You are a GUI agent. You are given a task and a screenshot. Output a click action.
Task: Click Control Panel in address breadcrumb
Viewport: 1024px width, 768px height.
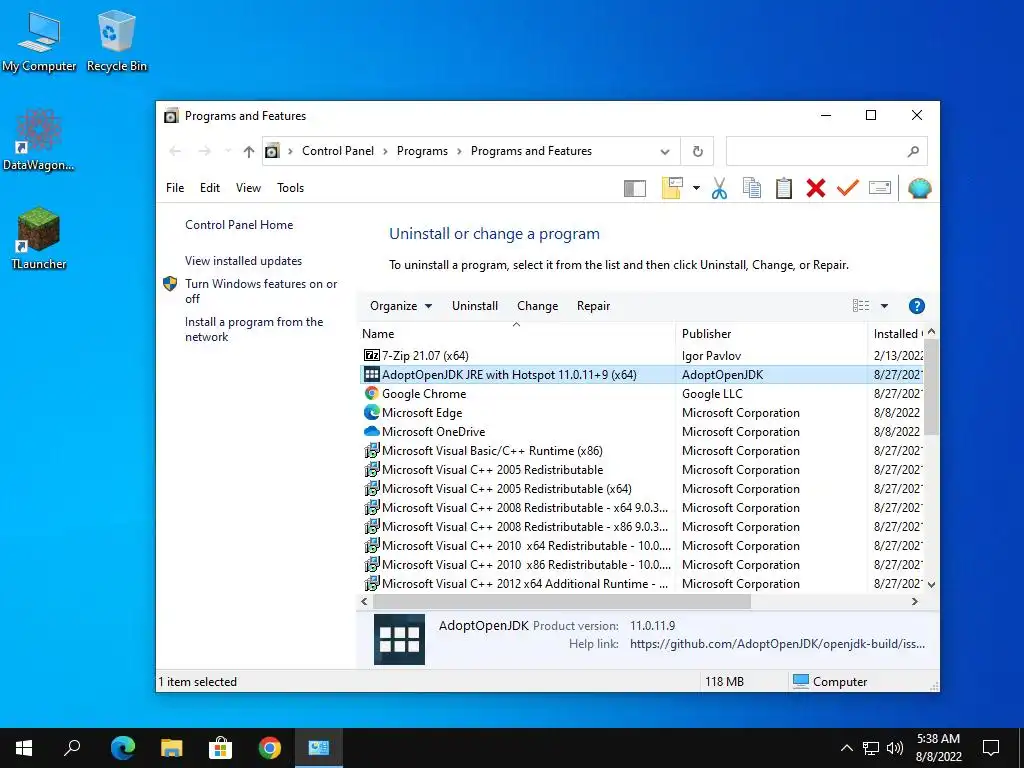tap(338, 152)
